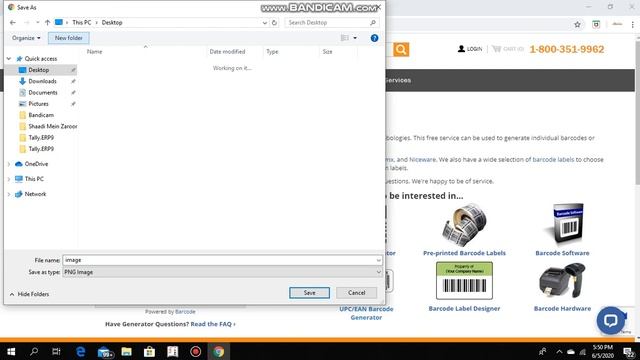Screen dimensions: 640x360
Task: Open Microsoft Store from taskbar
Action: click(149, 351)
